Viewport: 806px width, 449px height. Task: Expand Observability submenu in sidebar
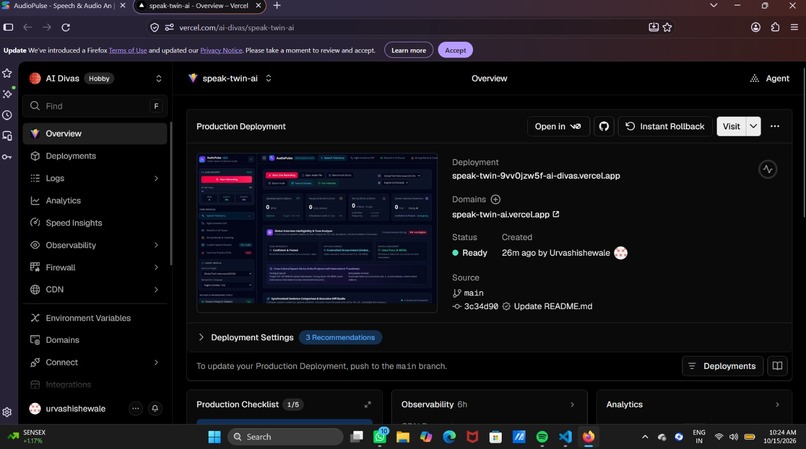[x=156, y=245]
